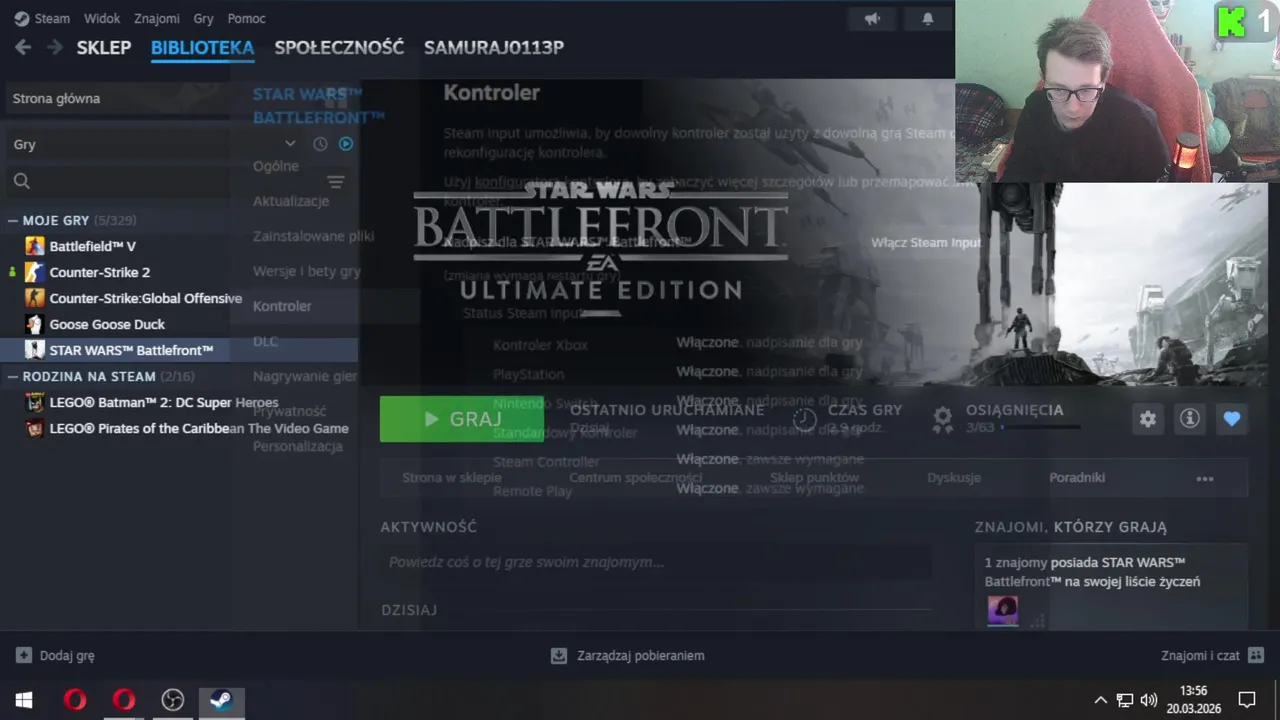The image size is (1280, 720).
Task: Switch to the SKLEP tab
Action: coord(104,47)
